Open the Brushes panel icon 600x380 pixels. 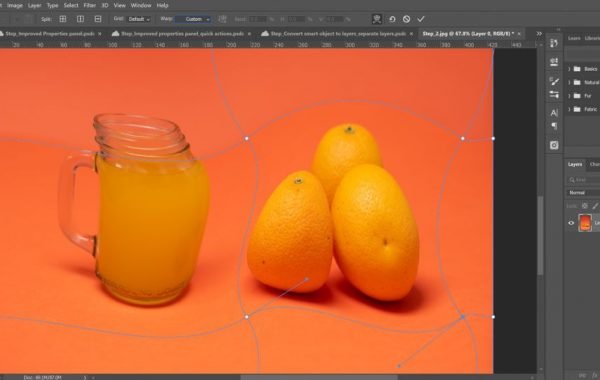coord(554,81)
